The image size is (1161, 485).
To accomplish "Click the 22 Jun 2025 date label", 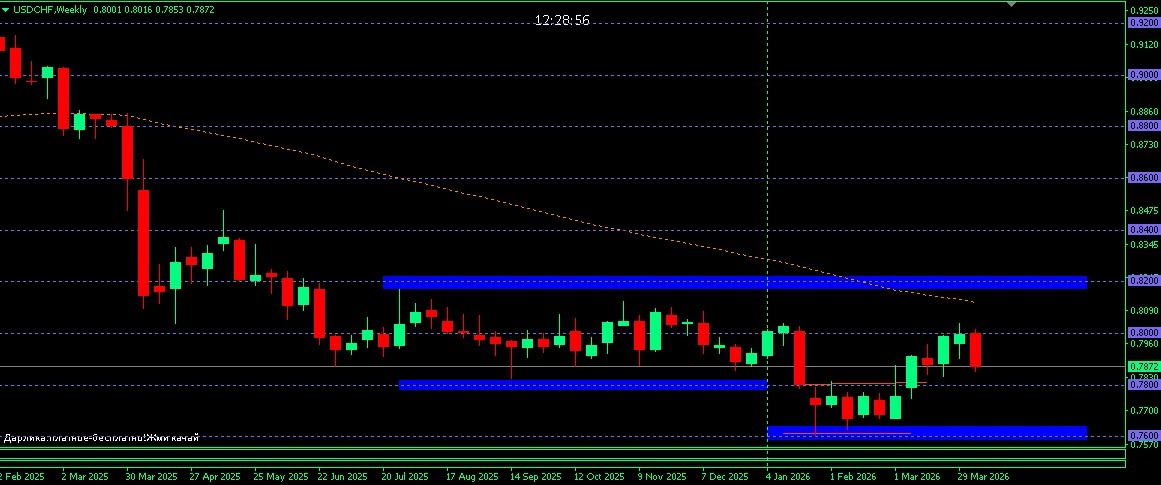I will [344, 478].
